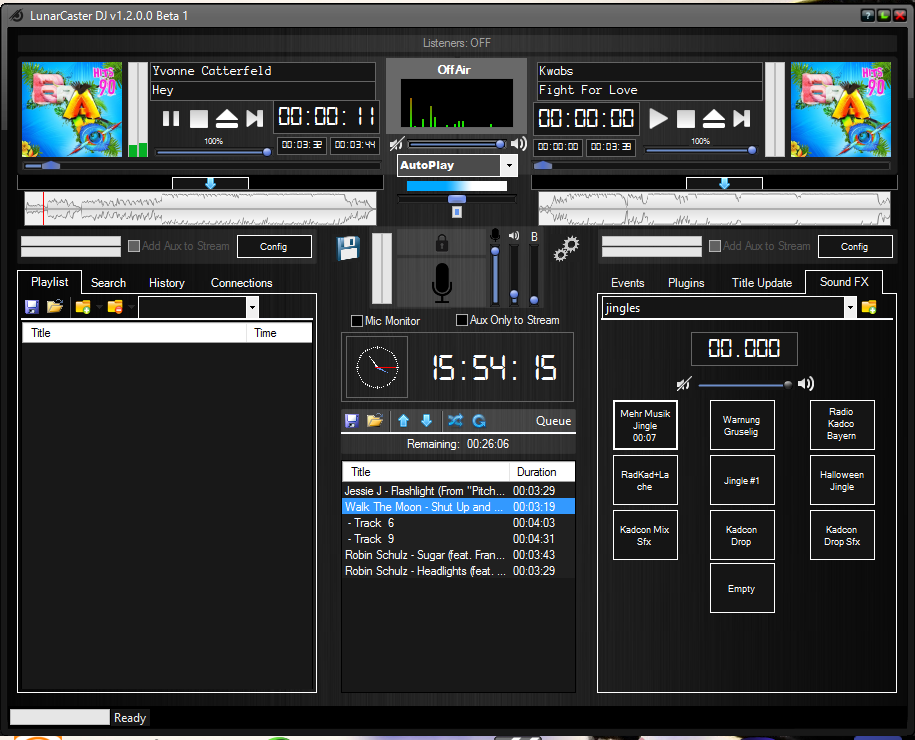Open the Playlist tab's selection dropdown
The height and width of the screenshot is (740, 915).
pos(252,307)
